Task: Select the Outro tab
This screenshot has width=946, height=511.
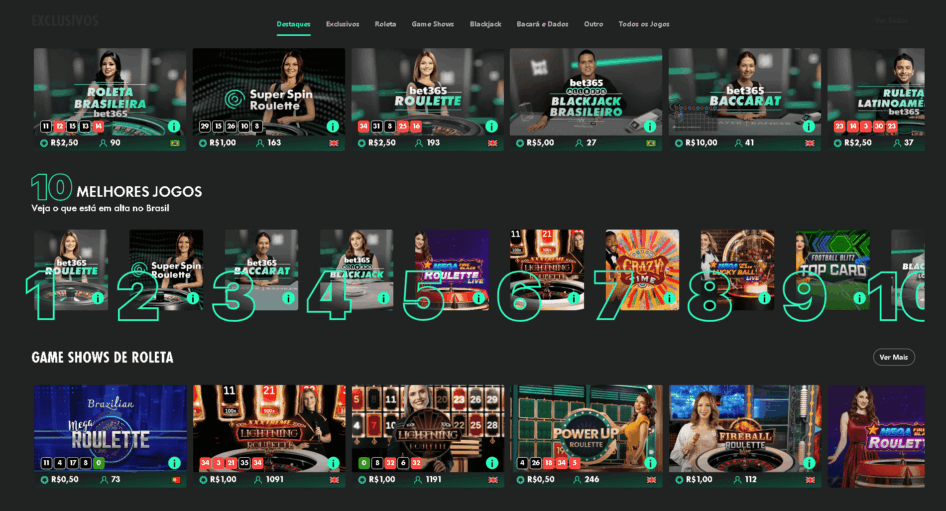Action: pos(593,24)
